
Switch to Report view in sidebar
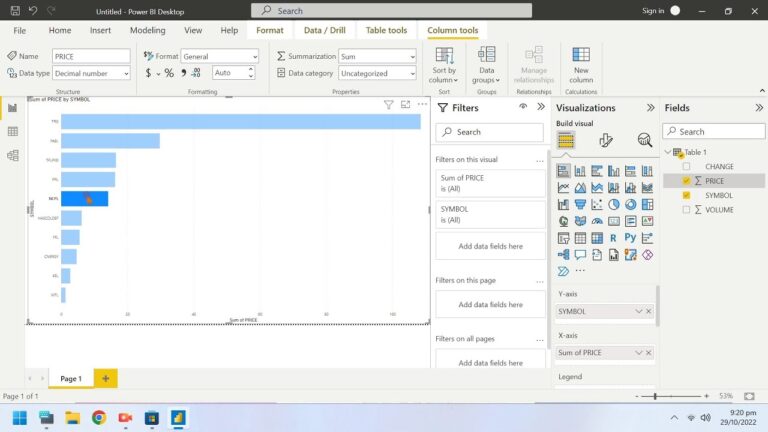(x=13, y=108)
